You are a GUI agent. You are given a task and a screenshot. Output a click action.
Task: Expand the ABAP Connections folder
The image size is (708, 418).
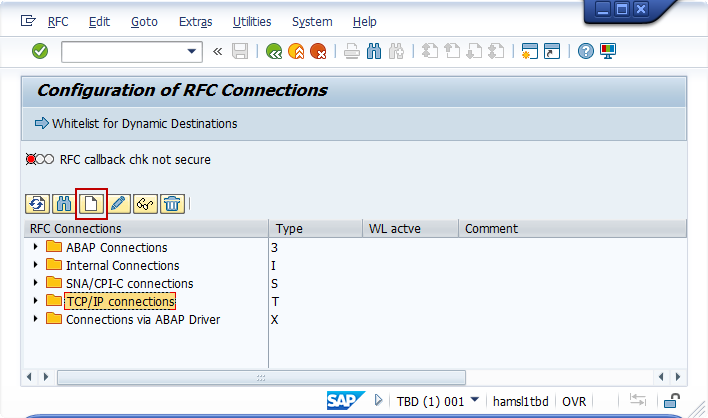pos(37,247)
